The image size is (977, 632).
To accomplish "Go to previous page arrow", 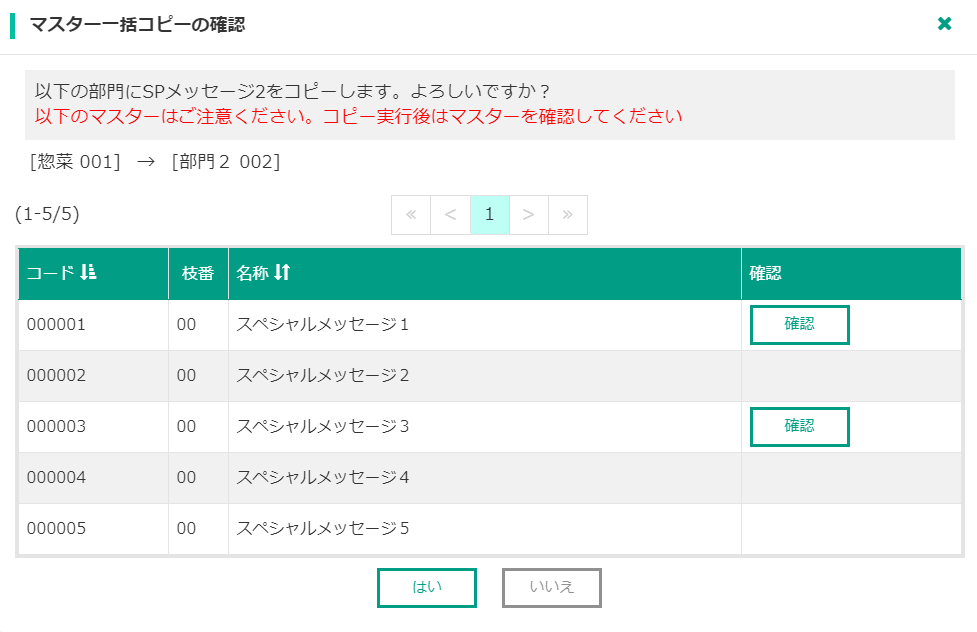I will 450,215.
